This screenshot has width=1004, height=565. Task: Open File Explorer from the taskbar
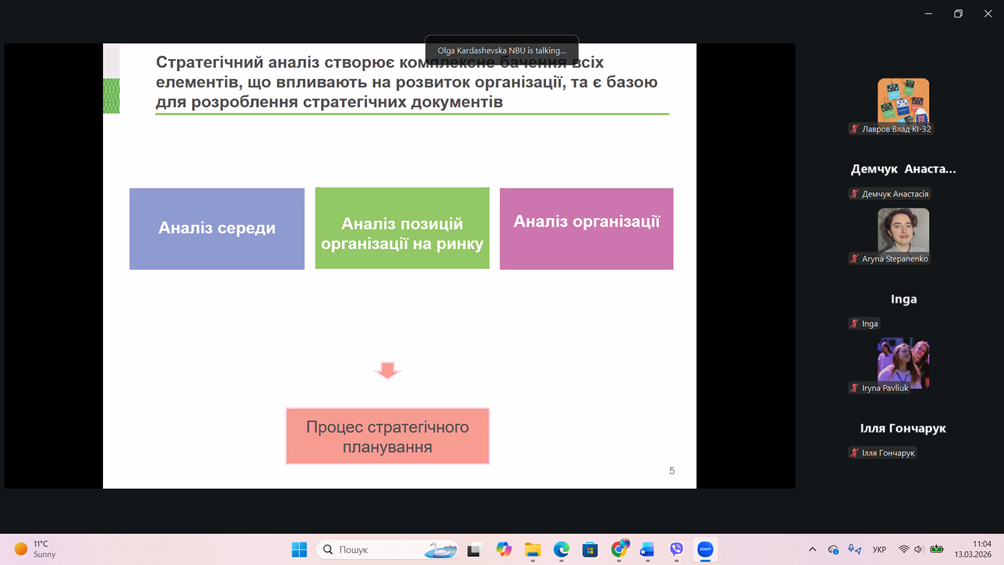[x=533, y=549]
